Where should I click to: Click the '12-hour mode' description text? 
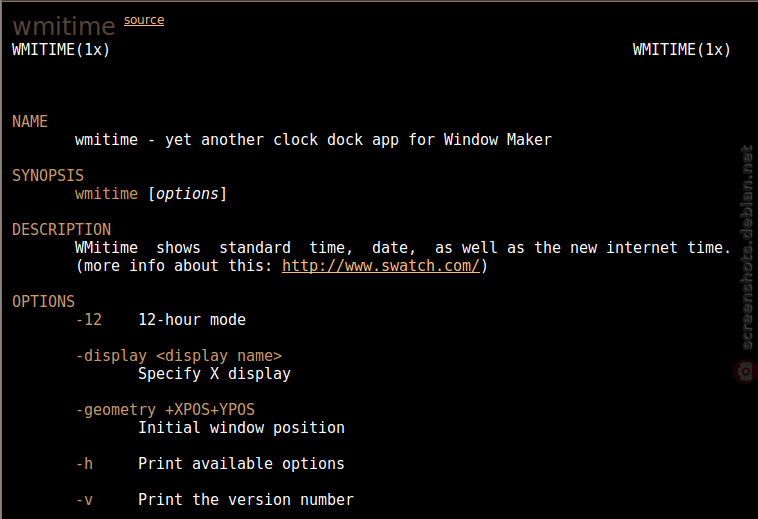(x=192, y=320)
